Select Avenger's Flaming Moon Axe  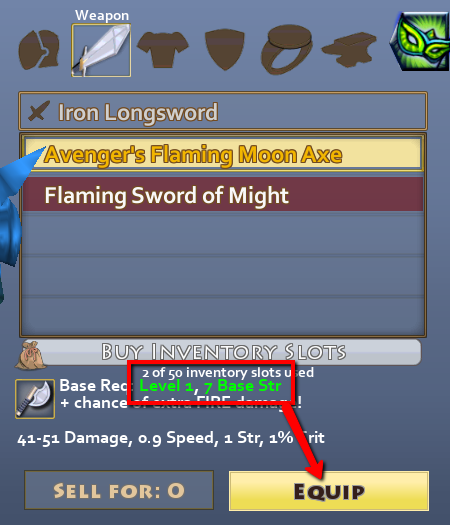223,155
